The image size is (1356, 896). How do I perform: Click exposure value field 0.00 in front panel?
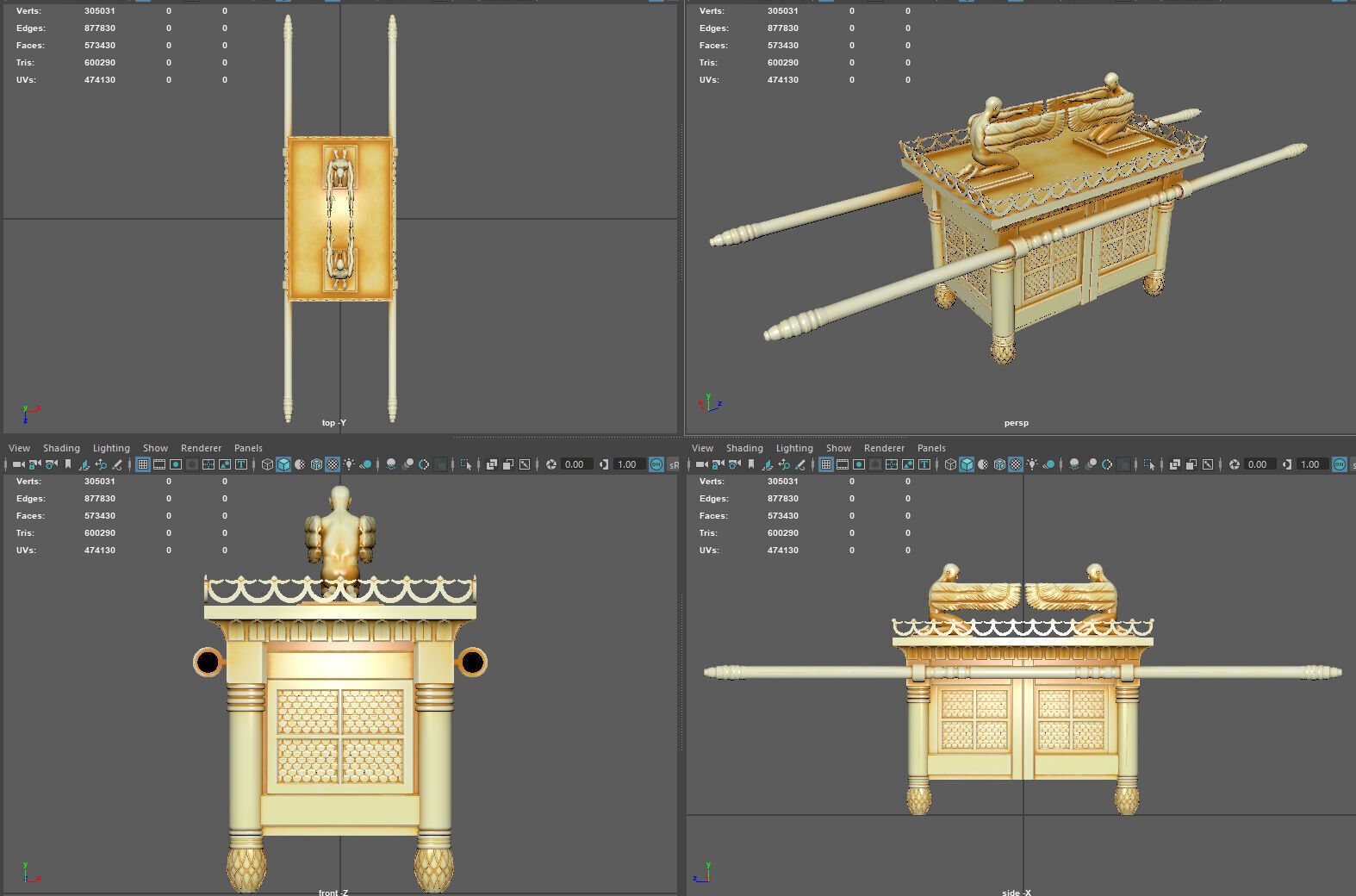(575, 464)
